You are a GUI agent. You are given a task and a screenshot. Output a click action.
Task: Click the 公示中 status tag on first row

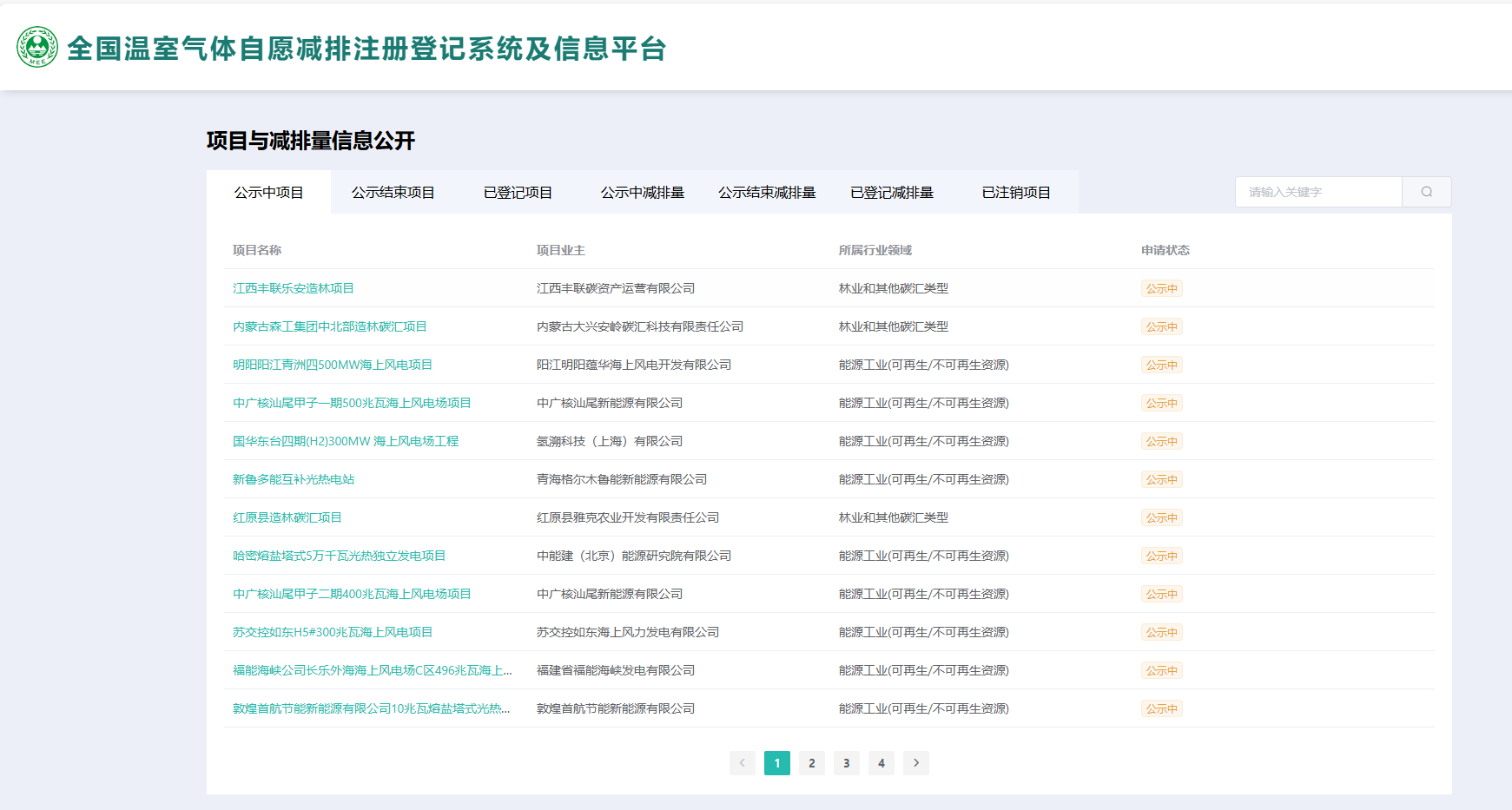(1162, 287)
